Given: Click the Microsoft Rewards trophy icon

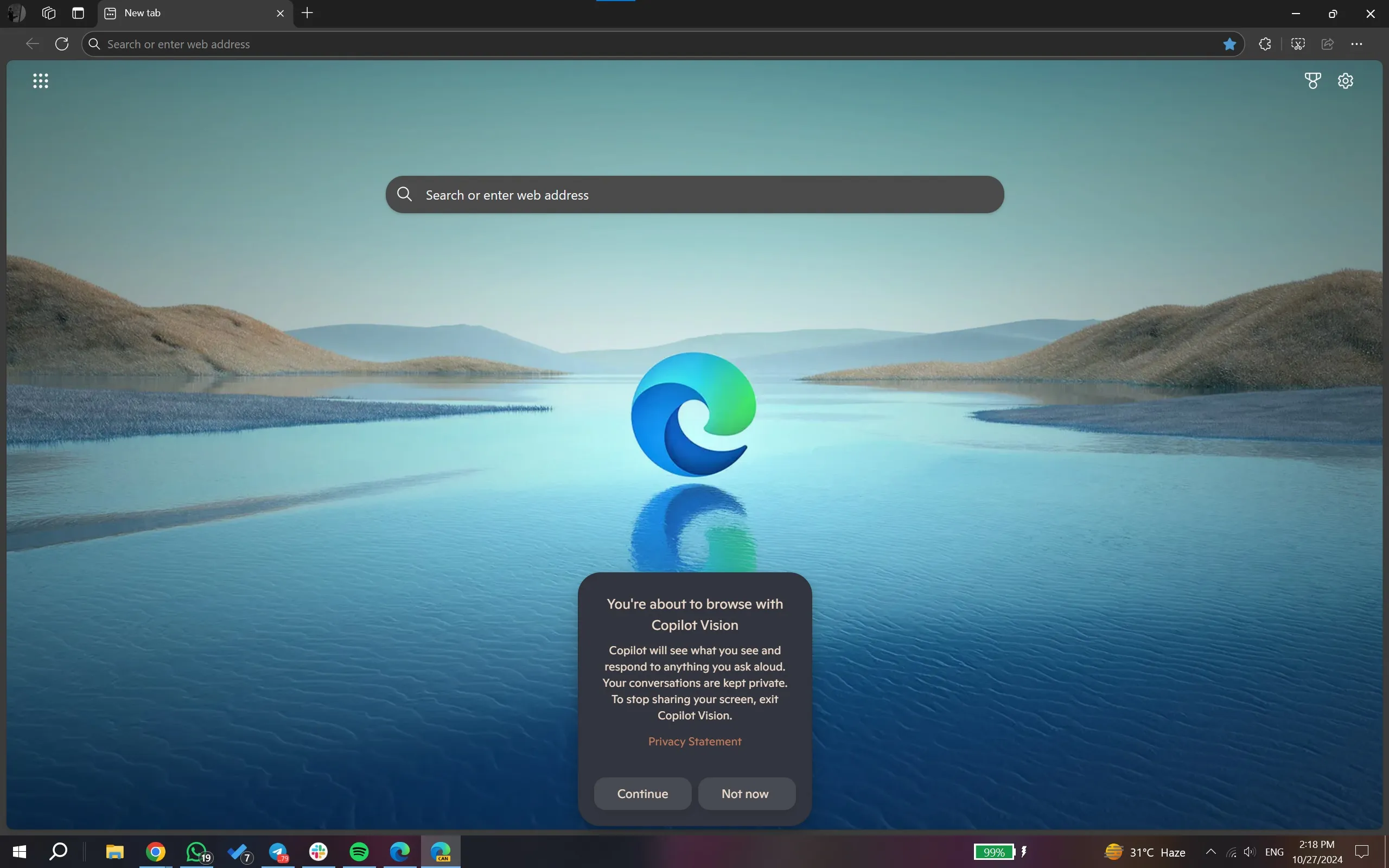Looking at the screenshot, I should [x=1313, y=81].
